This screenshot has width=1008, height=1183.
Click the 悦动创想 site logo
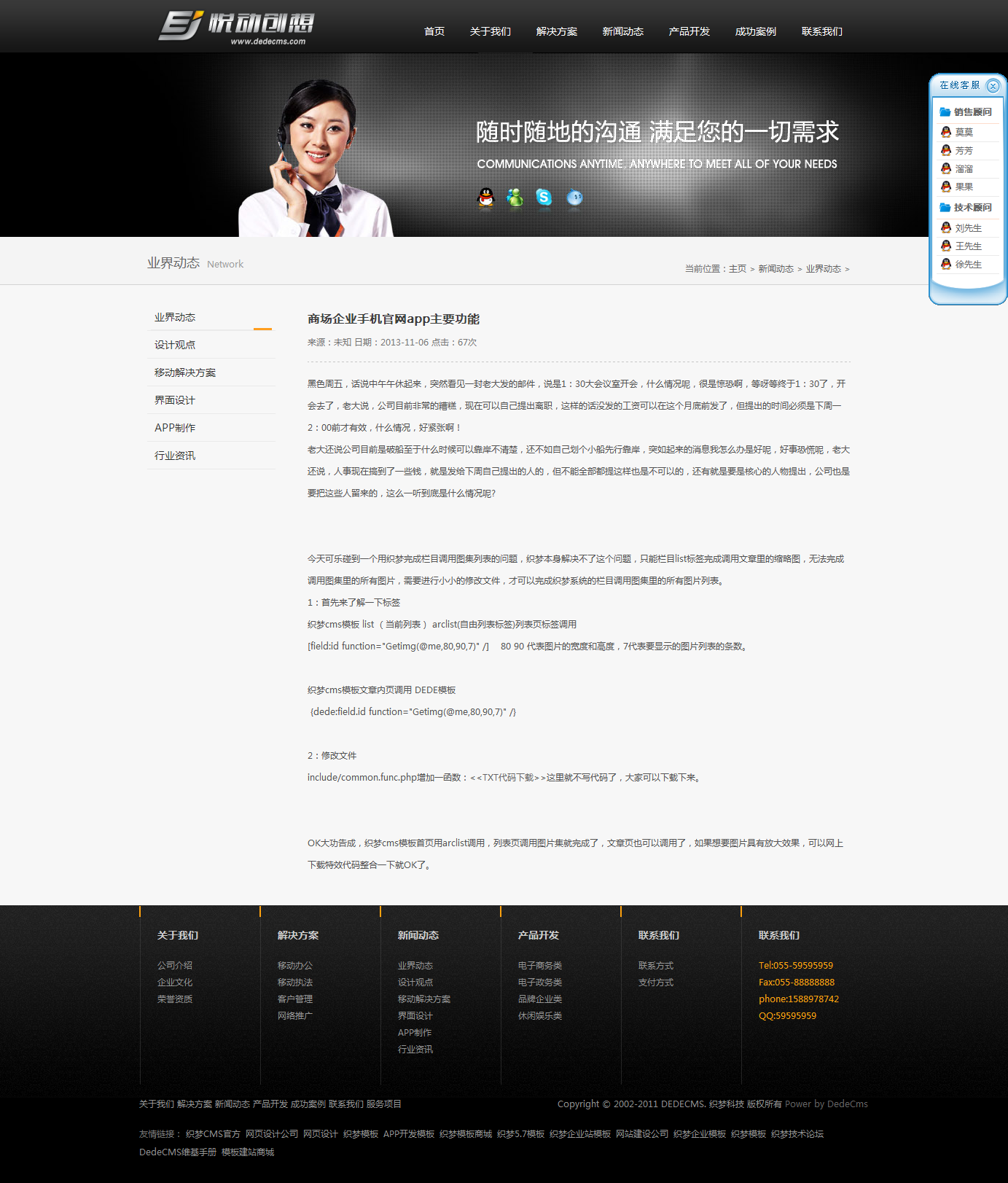coord(236,28)
